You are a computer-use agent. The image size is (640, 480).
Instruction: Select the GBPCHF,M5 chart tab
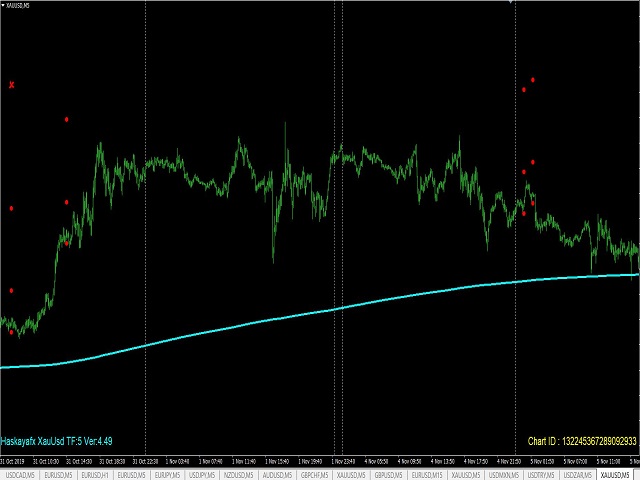[314, 475]
